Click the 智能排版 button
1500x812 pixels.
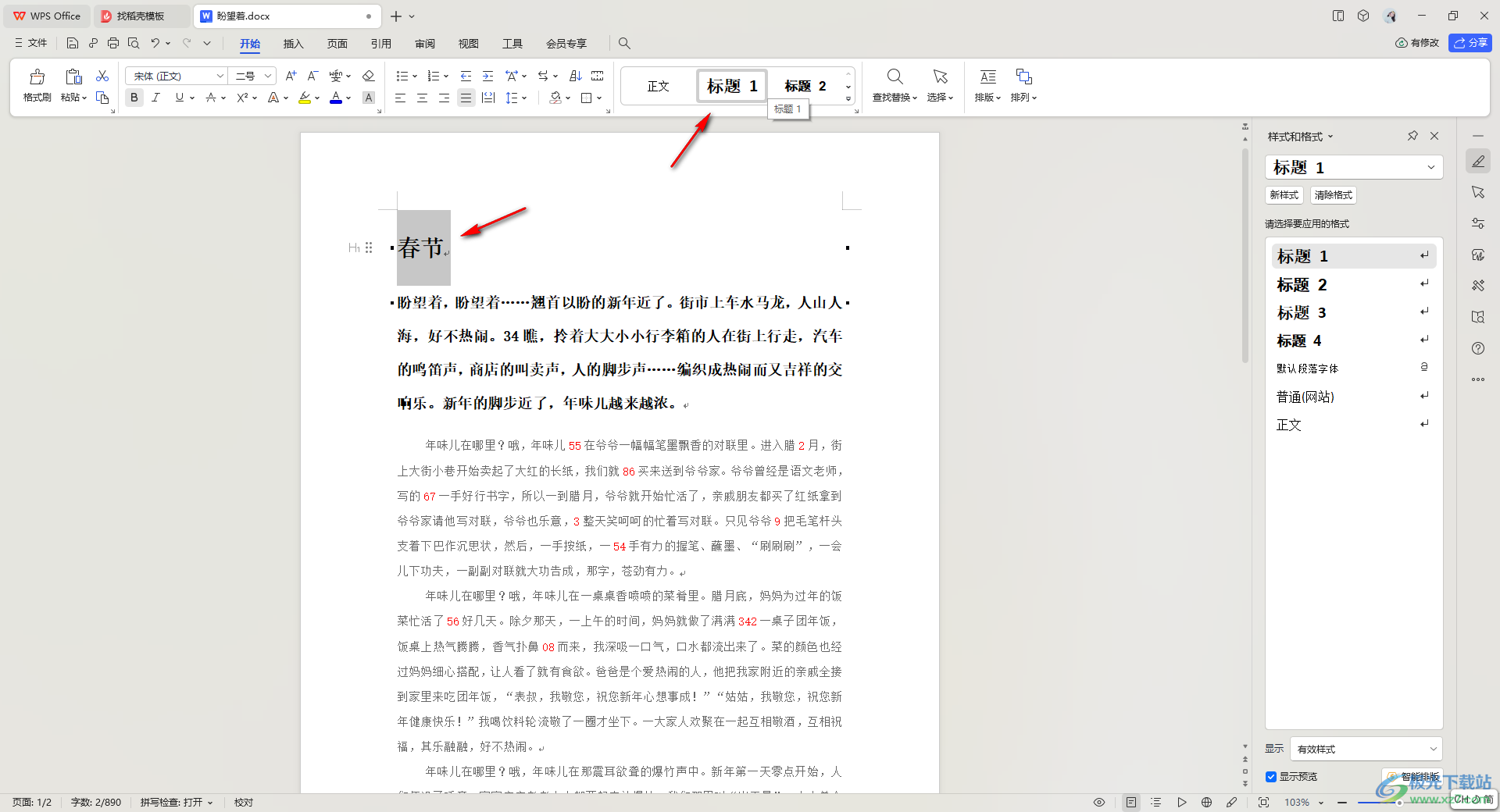(1412, 777)
